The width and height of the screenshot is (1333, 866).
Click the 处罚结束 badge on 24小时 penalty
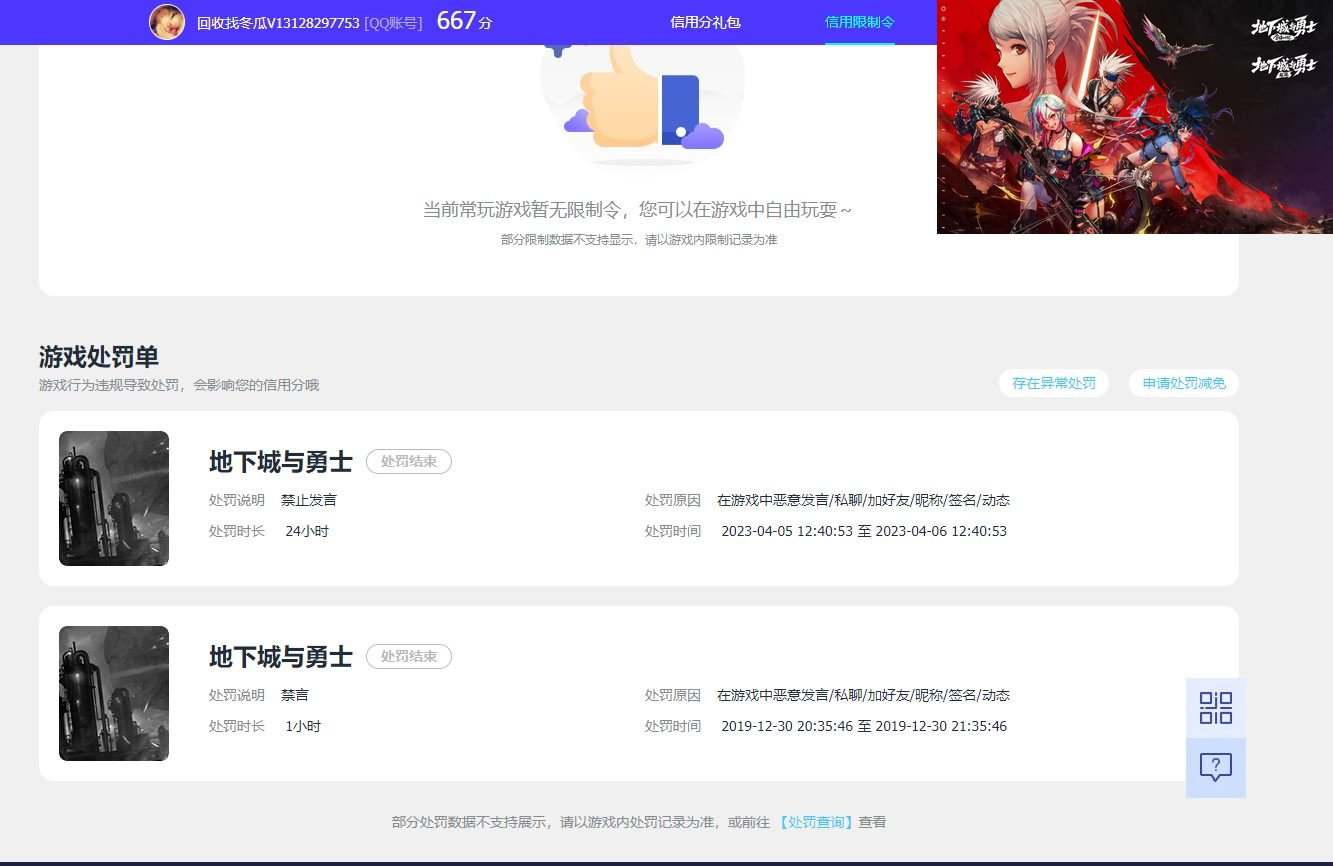pyautogui.click(x=409, y=462)
